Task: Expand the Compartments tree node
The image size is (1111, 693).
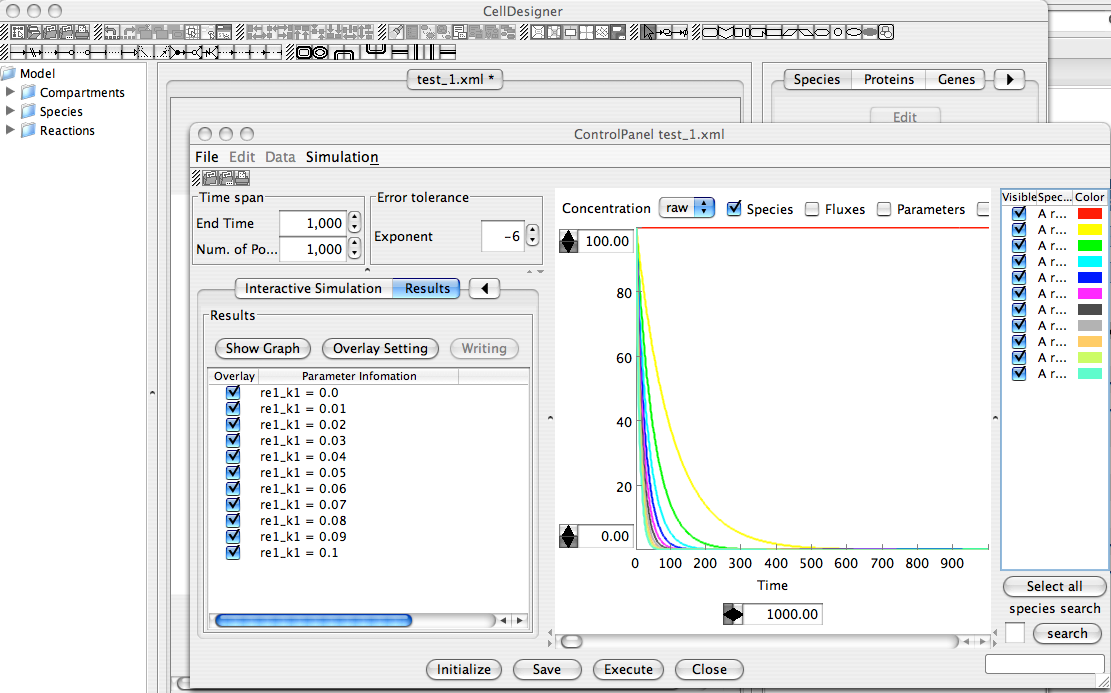Action: click(11, 92)
